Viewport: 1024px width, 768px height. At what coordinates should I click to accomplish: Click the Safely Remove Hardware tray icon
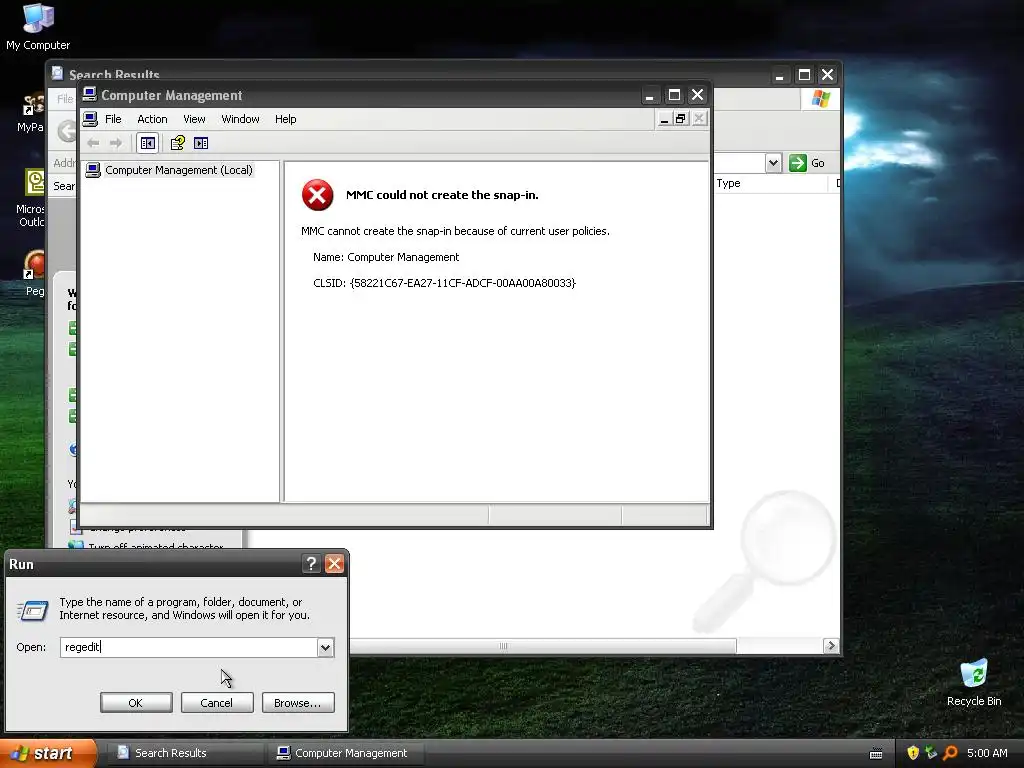pyautogui.click(x=931, y=753)
